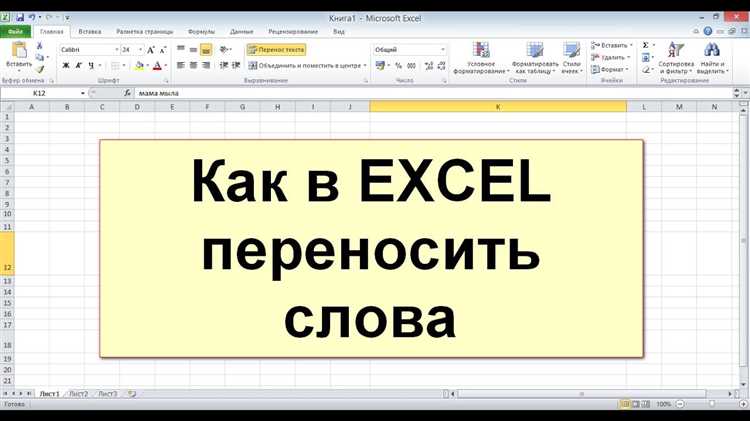Toggle Middle Align vertical alignment
This screenshot has width=750, height=421.
click(x=193, y=49)
